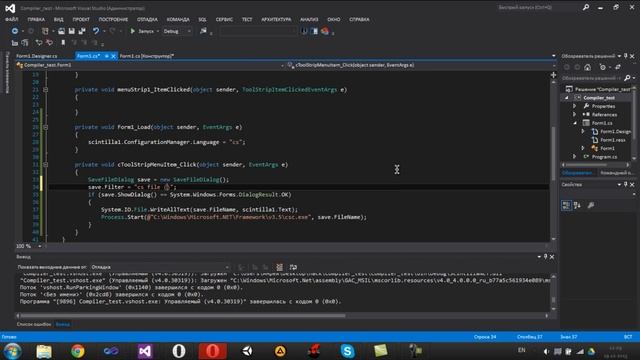This screenshot has width=640, height=360.
Task: Open Google Chrome from the taskbar
Action: 78,351
